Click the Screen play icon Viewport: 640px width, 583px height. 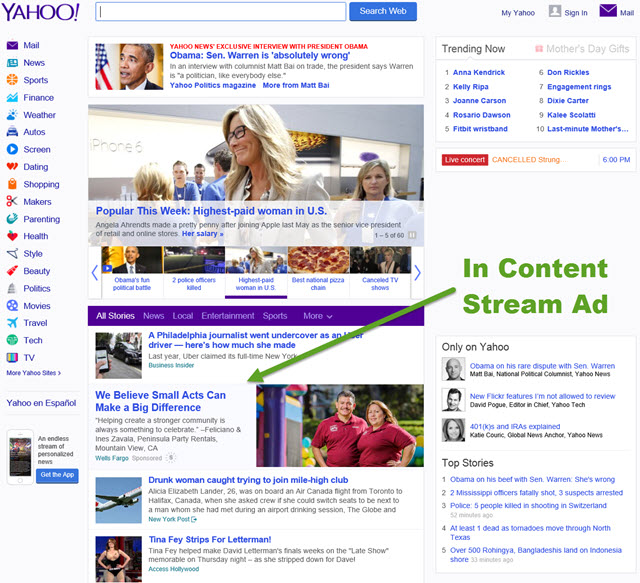point(12,149)
